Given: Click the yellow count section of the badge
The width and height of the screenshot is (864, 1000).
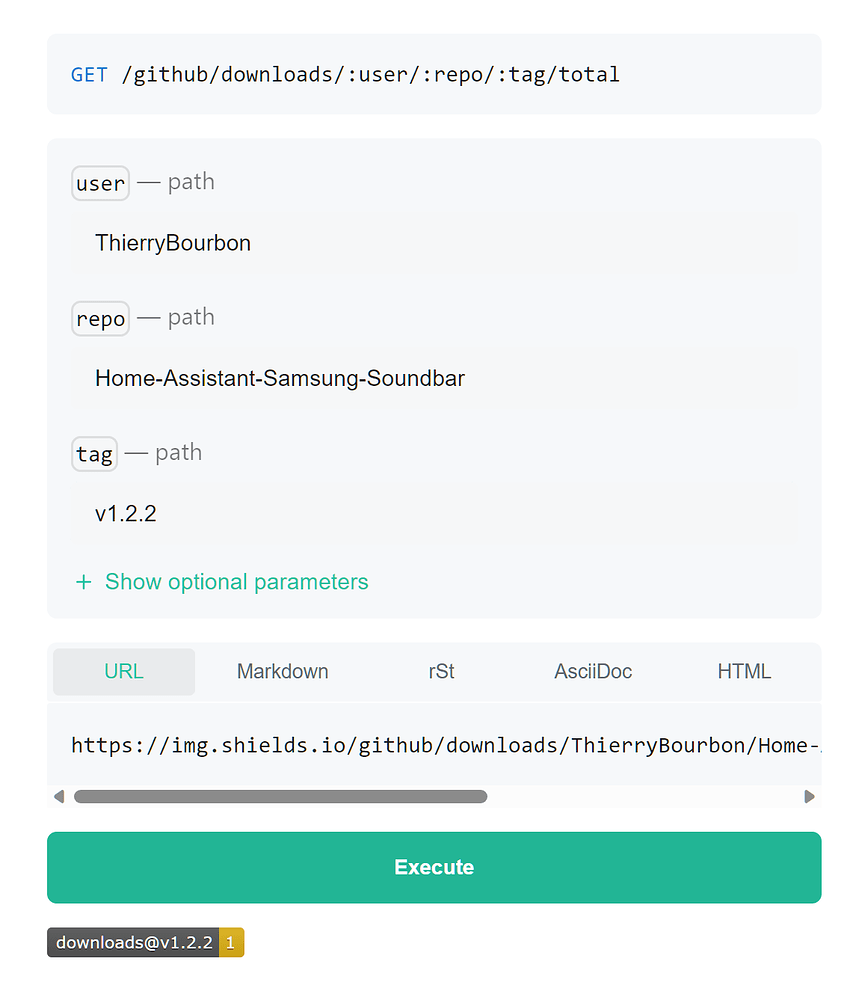Looking at the screenshot, I should pos(231,942).
